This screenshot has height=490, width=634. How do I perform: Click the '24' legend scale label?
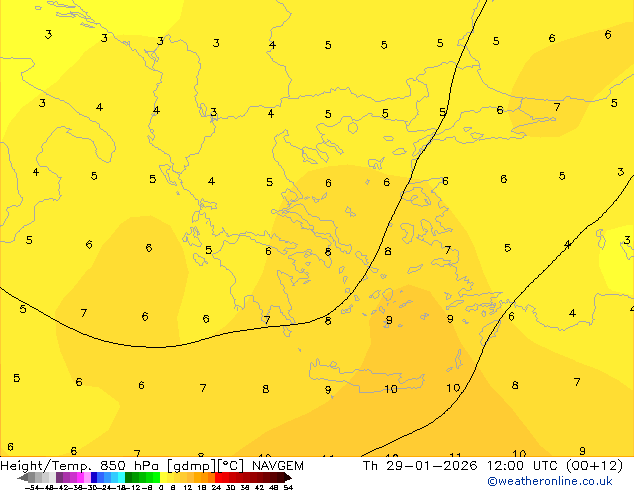216,487
